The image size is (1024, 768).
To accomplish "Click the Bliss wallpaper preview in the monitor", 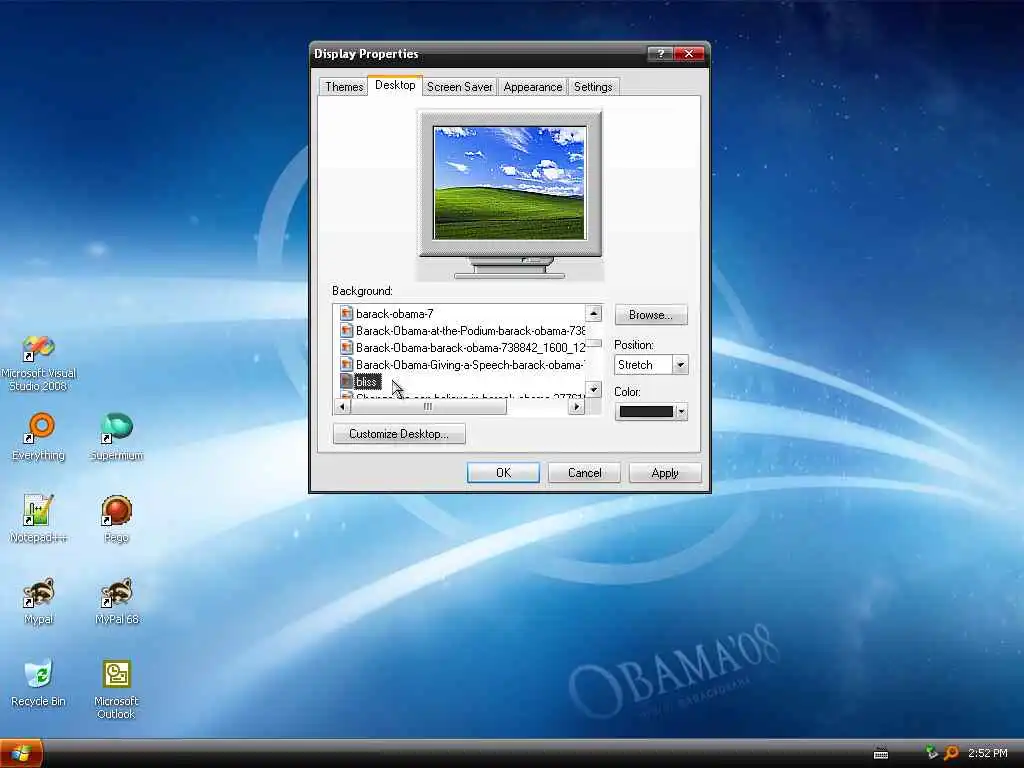I will 509,183.
